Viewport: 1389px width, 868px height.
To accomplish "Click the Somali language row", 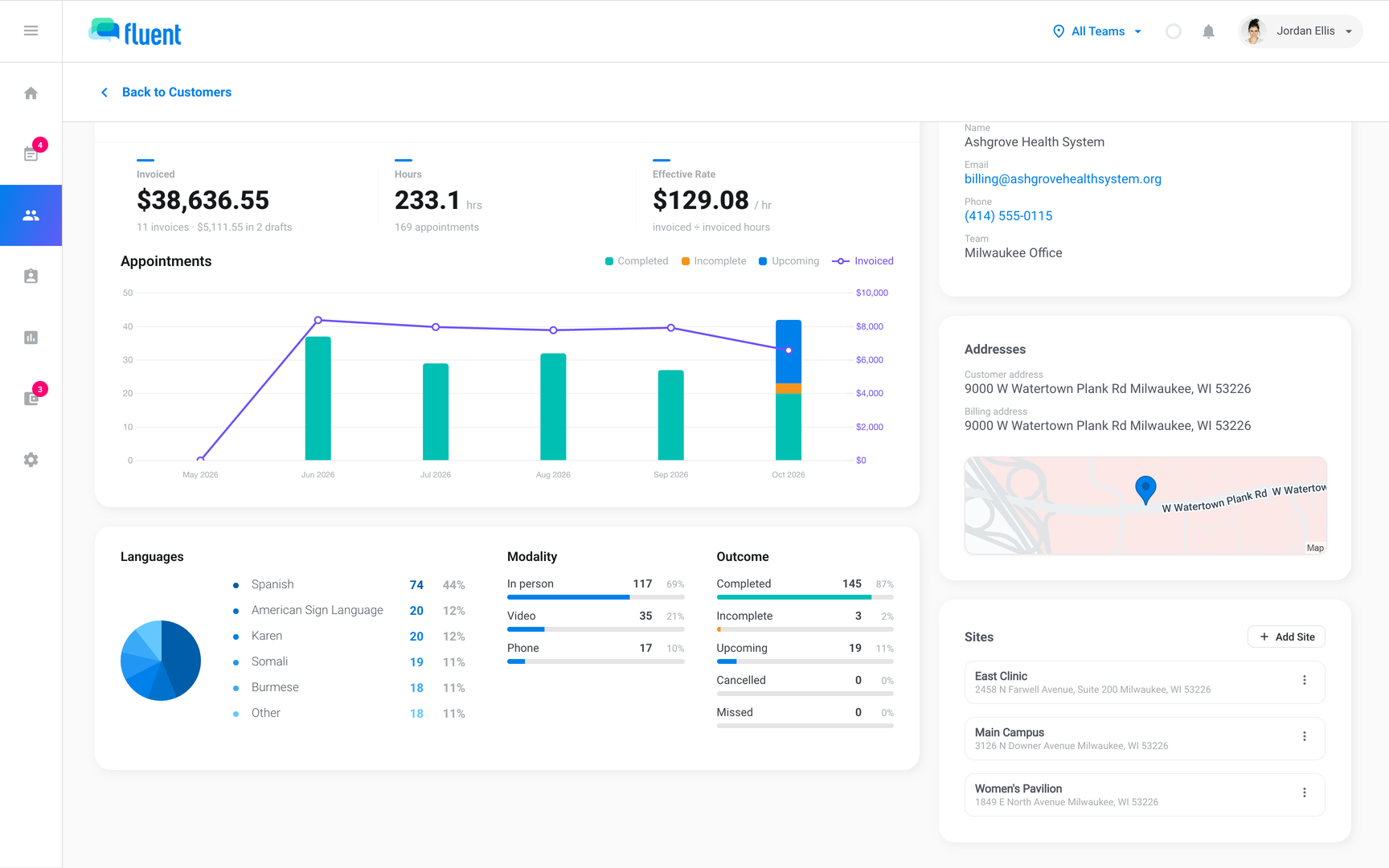I will pos(349,661).
